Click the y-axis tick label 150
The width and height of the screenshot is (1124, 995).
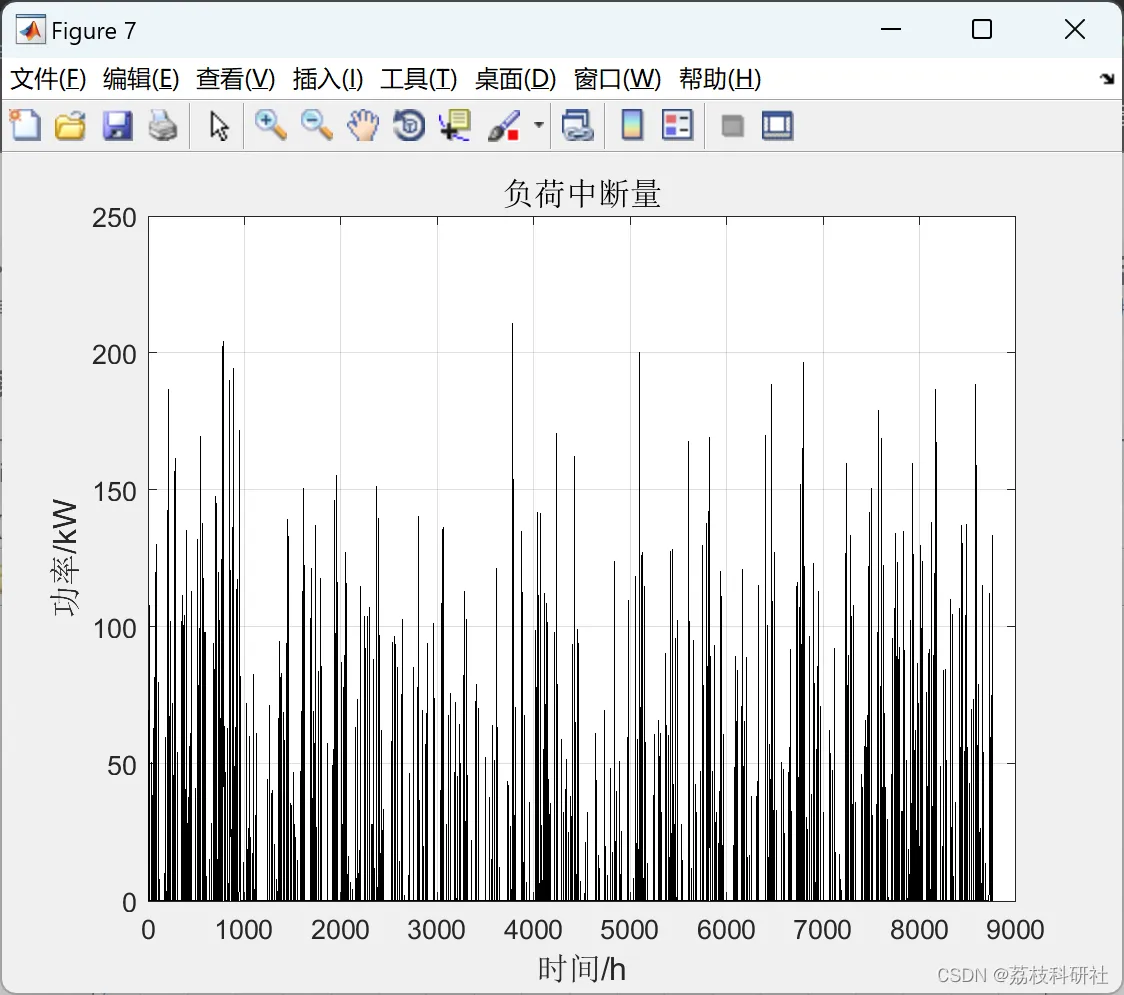tap(114, 492)
